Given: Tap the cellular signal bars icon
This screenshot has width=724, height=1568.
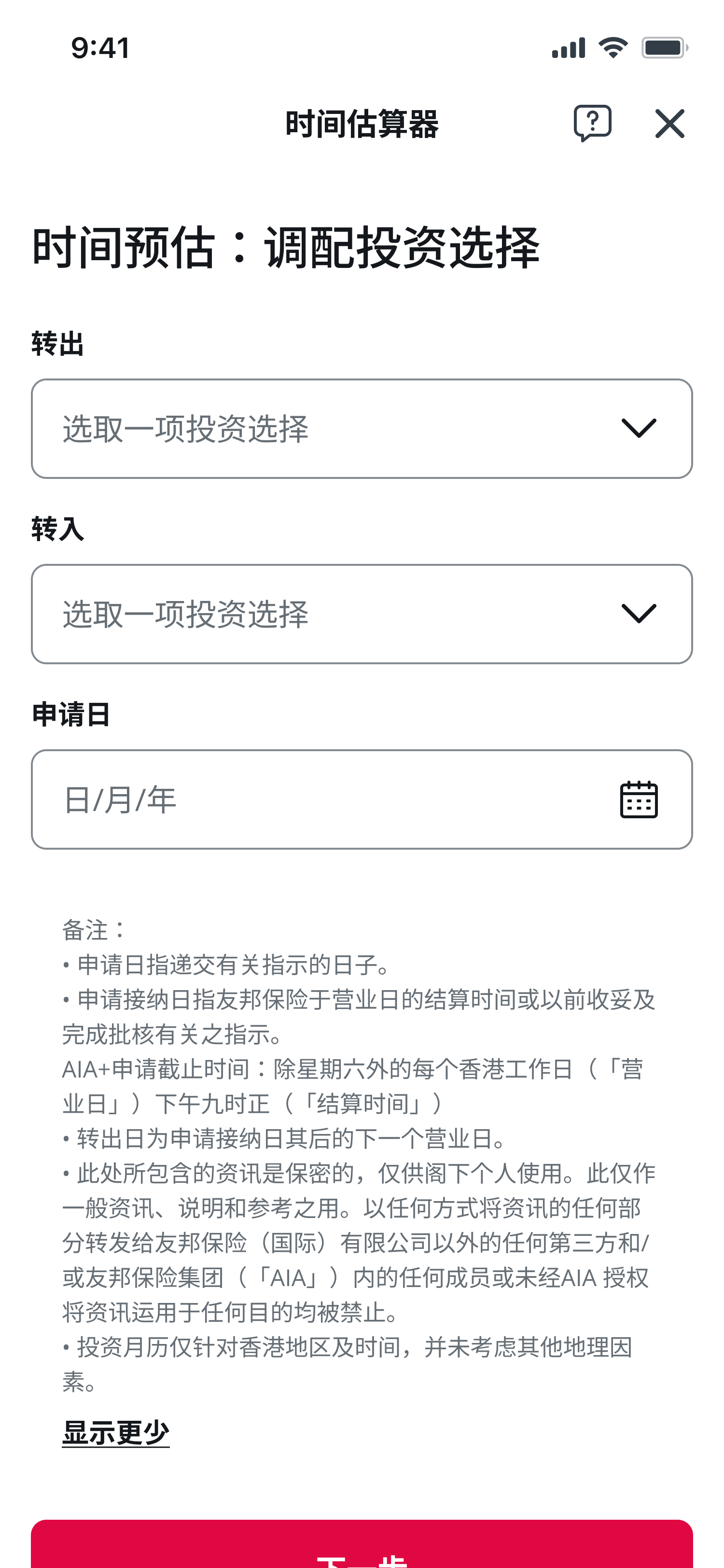Looking at the screenshot, I should click(568, 47).
